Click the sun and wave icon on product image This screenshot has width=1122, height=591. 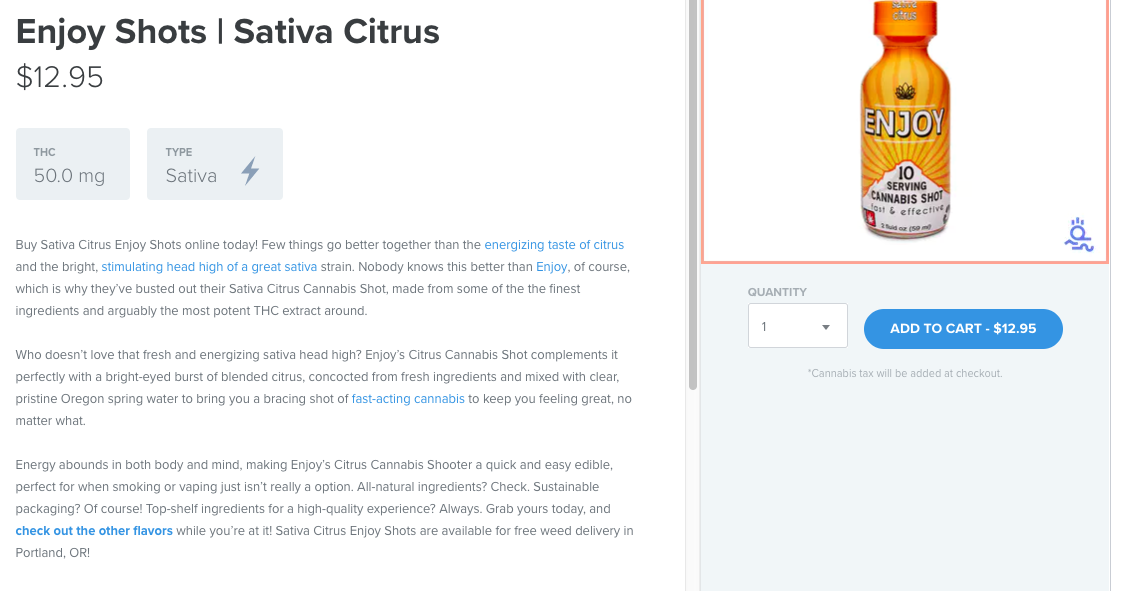(x=1078, y=235)
